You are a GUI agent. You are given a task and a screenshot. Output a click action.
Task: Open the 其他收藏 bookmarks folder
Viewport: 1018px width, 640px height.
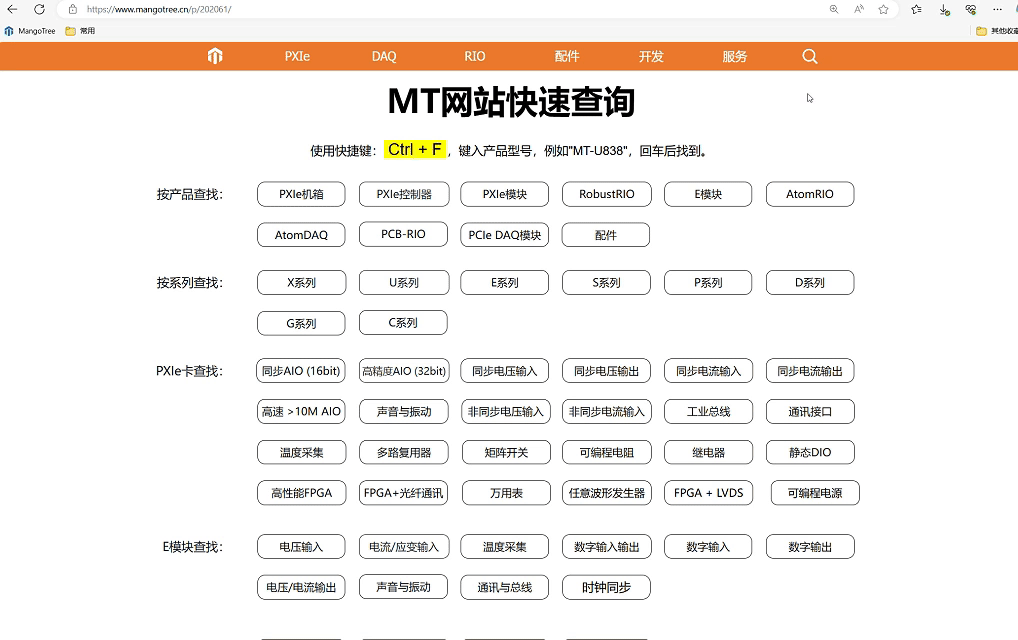tap(997, 31)
